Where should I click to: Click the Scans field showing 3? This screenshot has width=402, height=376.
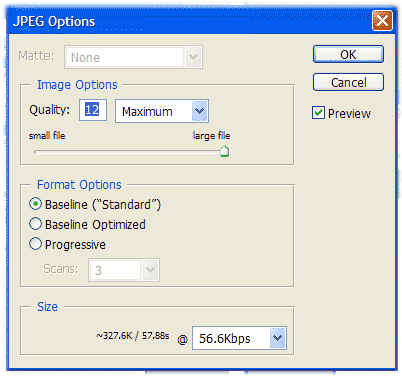115,270
